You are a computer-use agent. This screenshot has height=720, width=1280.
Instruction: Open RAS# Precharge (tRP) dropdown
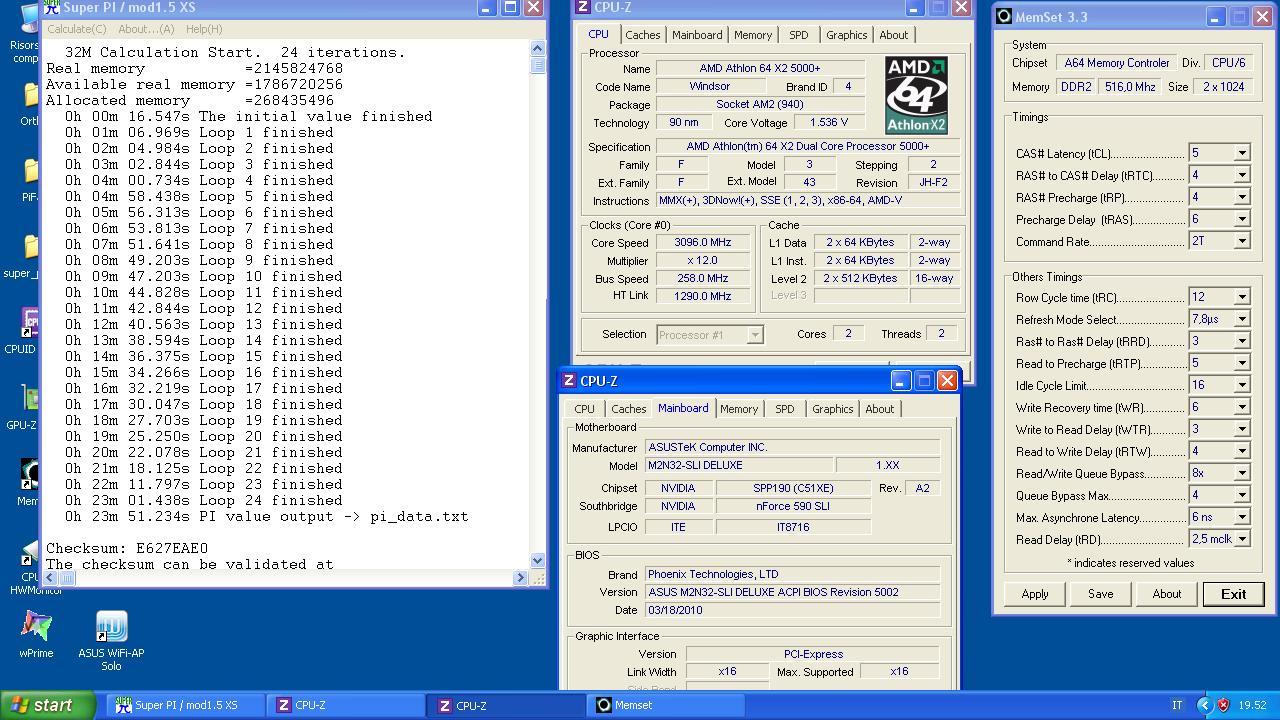pos(1241,198)
